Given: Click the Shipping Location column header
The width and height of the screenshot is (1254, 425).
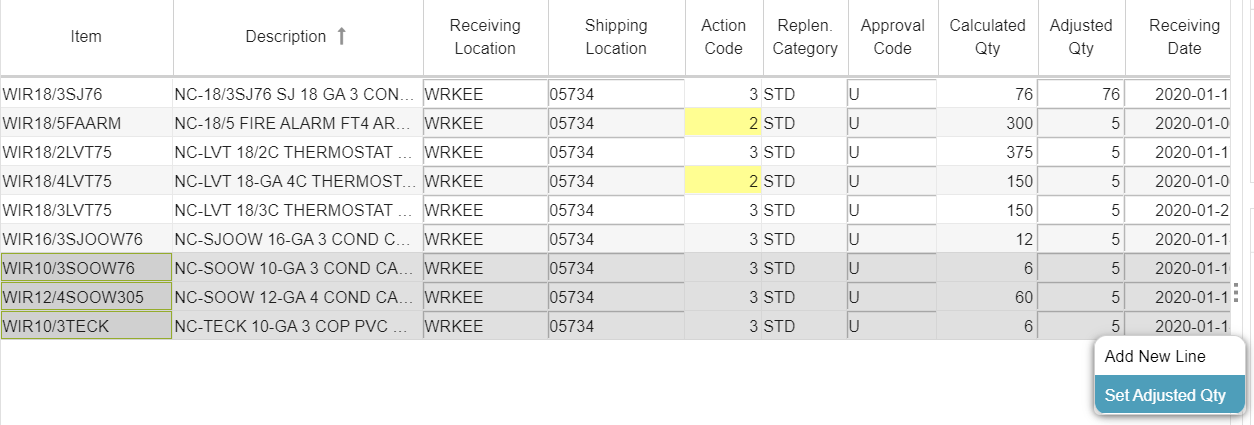Looking at the screenshot, I should click(x=616, y=37).
